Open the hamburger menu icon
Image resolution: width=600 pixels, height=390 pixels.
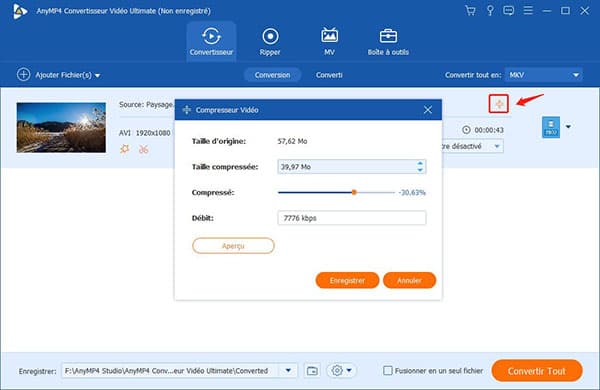(528, 10)
